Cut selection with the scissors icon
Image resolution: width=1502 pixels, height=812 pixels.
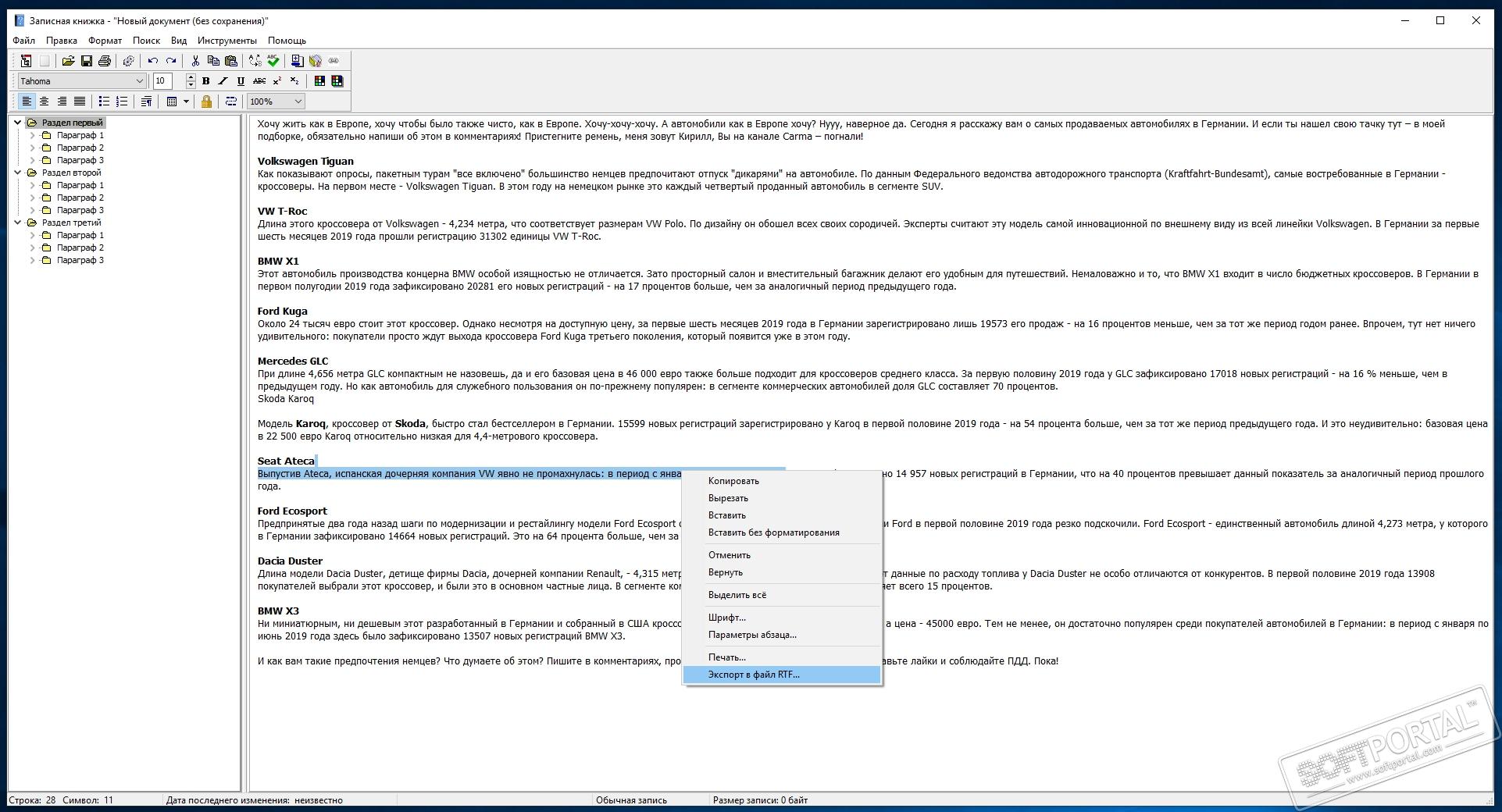pyautogui.click(x=195, y=60)
